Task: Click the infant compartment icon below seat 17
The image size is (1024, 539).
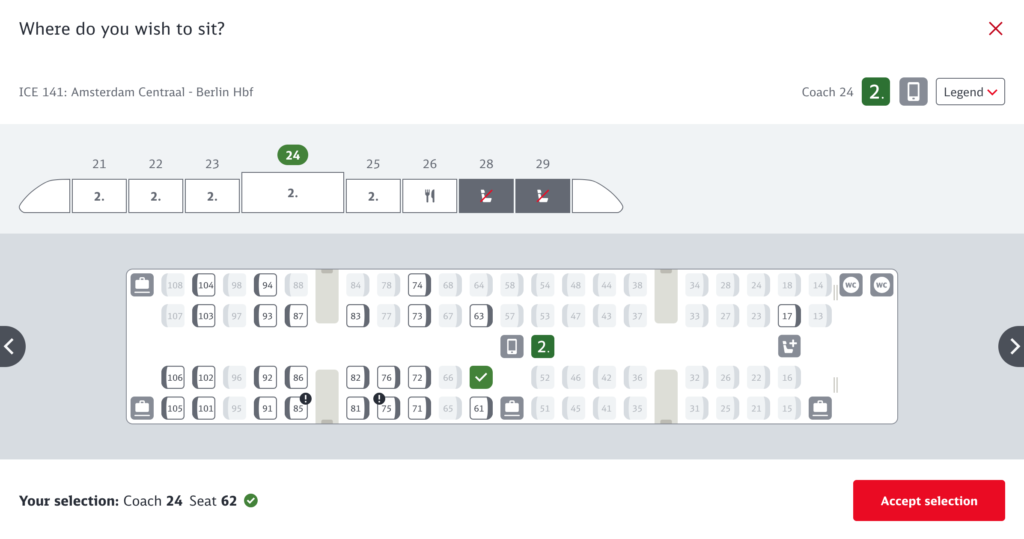Action: click(x=789, y=346)
